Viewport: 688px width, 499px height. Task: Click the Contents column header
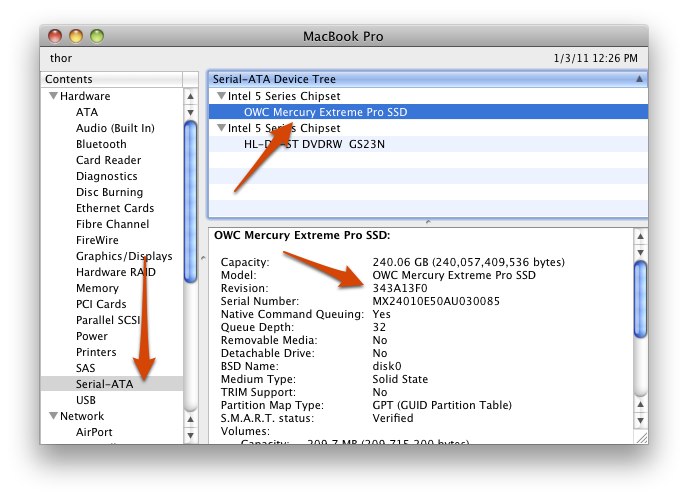tap(111, 79)
